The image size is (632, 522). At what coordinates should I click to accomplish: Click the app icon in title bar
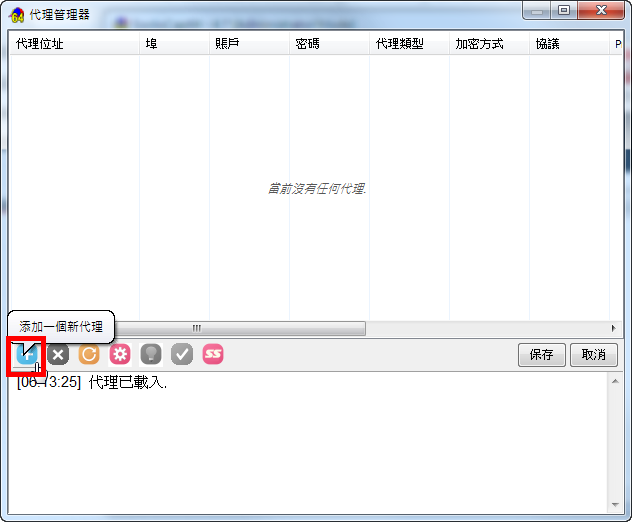(x=17, y=13)
